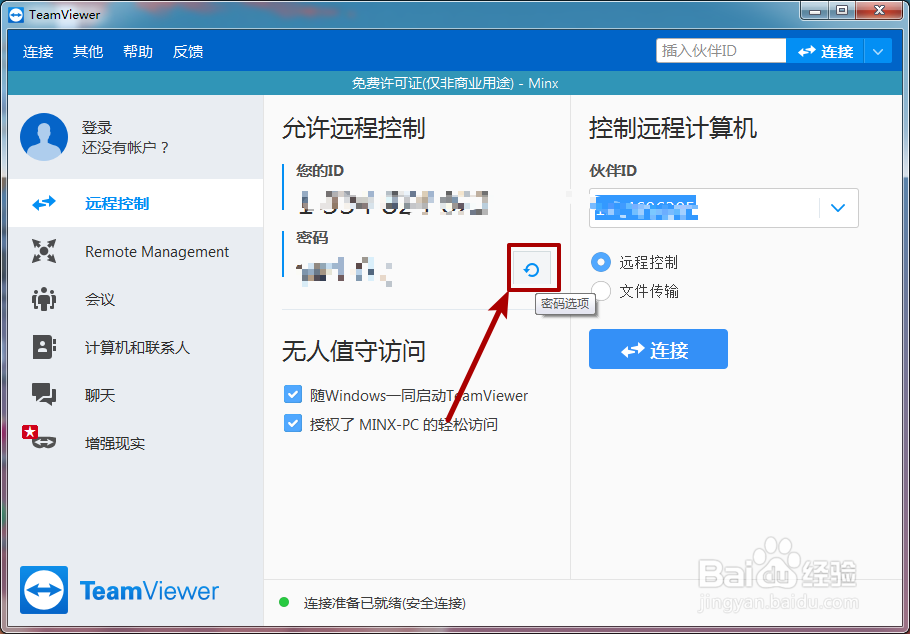Select the Remote Management sidebar label
Viewport: 910px width, 634px height.
coord(157,251)
